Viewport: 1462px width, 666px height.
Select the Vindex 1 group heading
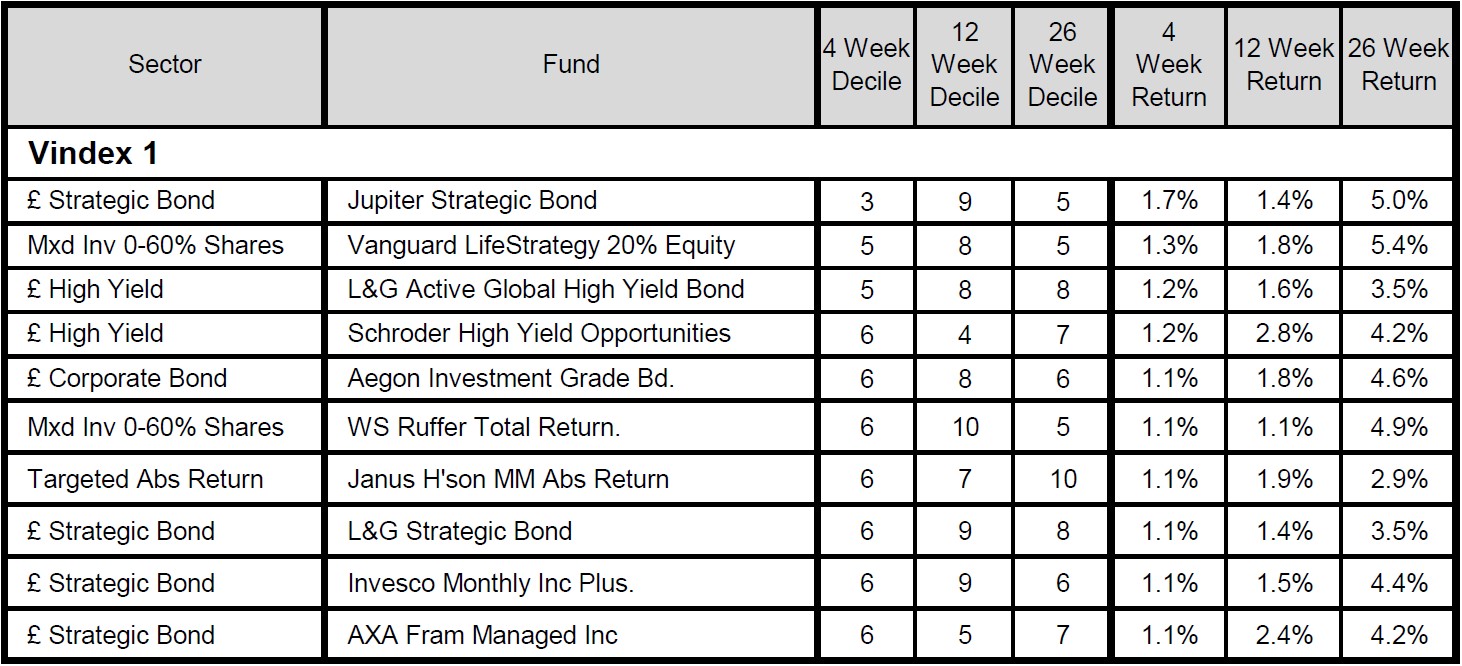(93, 154)
